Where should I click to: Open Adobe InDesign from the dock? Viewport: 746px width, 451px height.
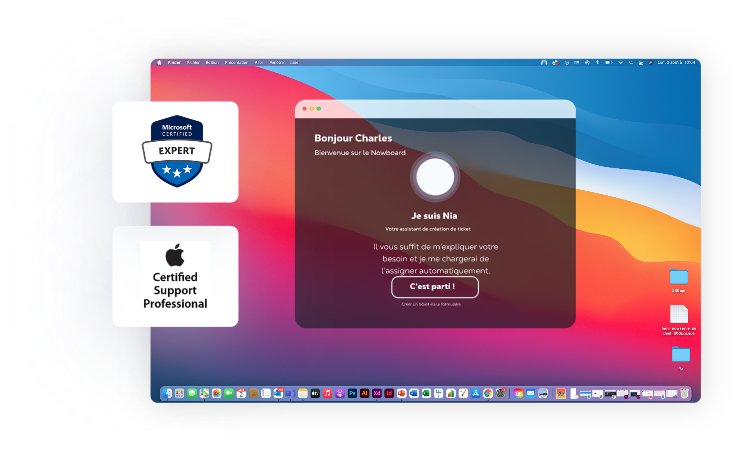pyautogui.click(x=389, y=393)
